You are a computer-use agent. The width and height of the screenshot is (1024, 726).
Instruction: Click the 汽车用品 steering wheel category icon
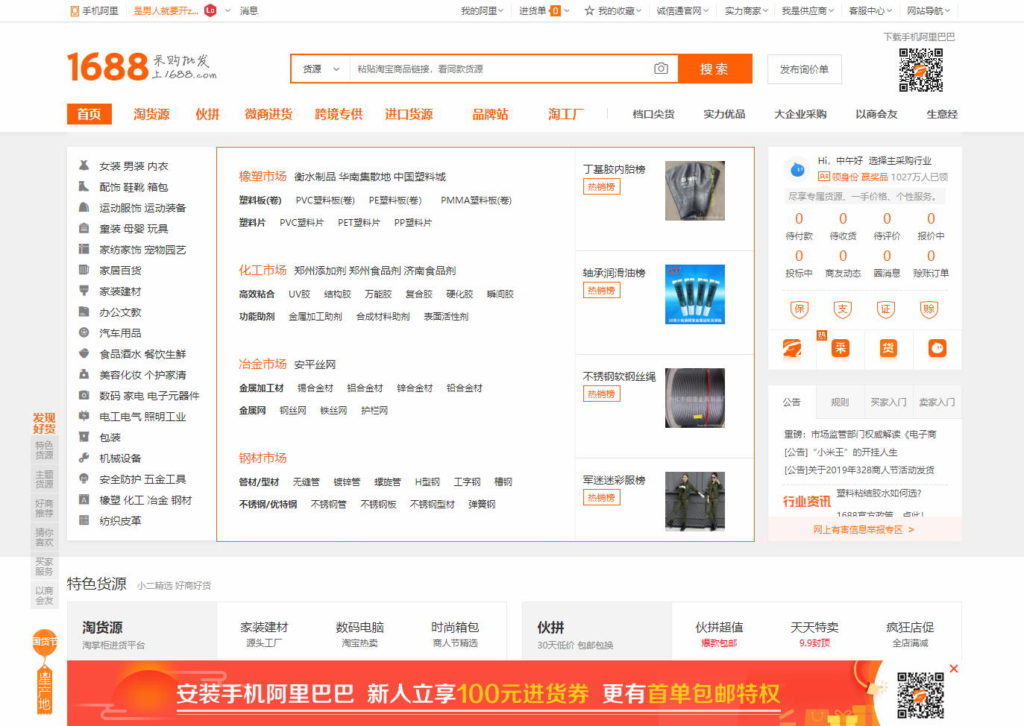click(84, 333)
